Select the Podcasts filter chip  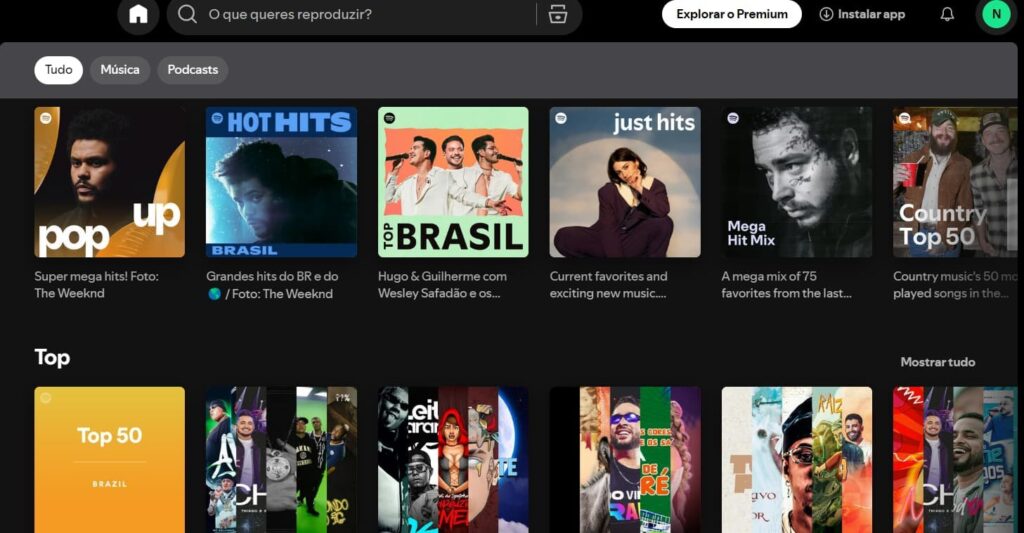(x=193, y=70)
